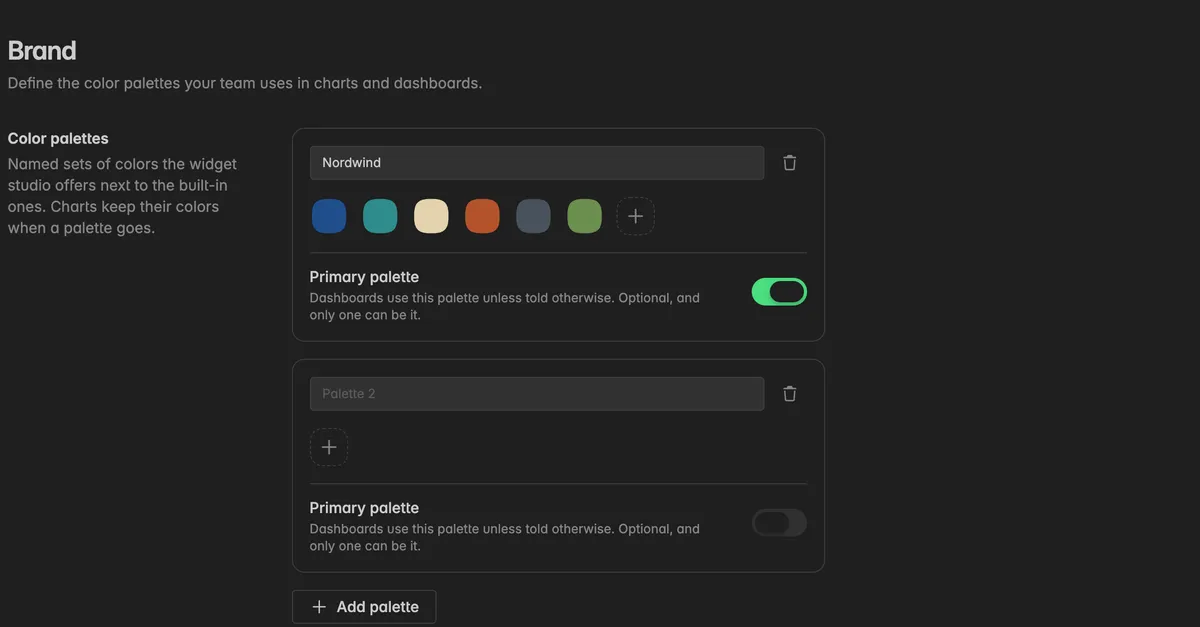The height and width of the screenshot is (627, 1200).
Task: Choose the cream beige swatch
Action: pyautogui.click(x=431, y=216)
